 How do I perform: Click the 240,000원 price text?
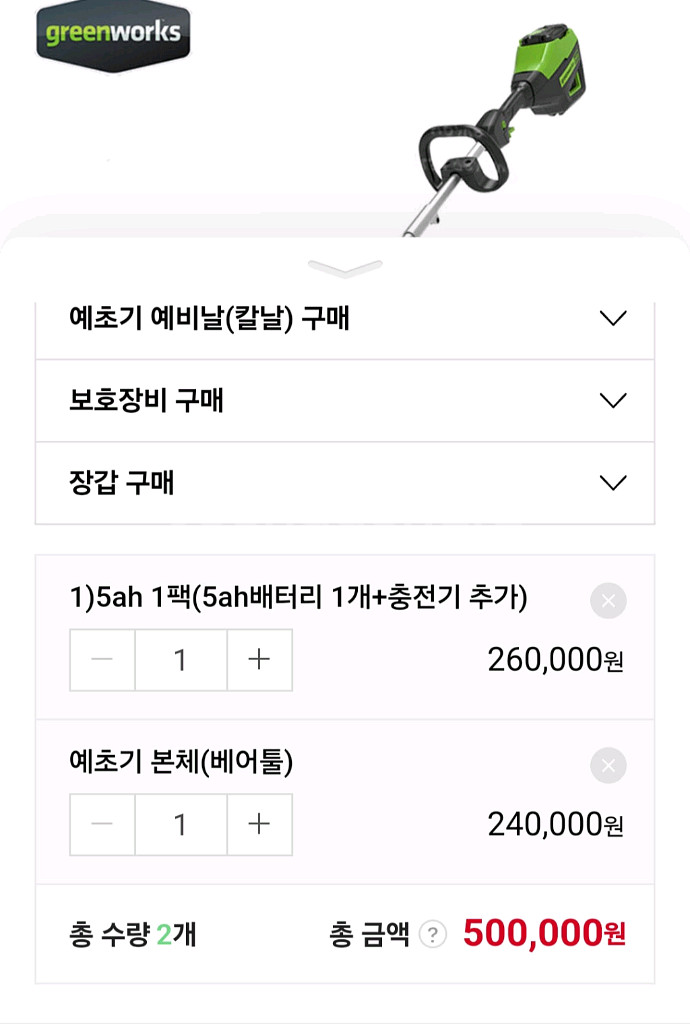pos(555,825)
